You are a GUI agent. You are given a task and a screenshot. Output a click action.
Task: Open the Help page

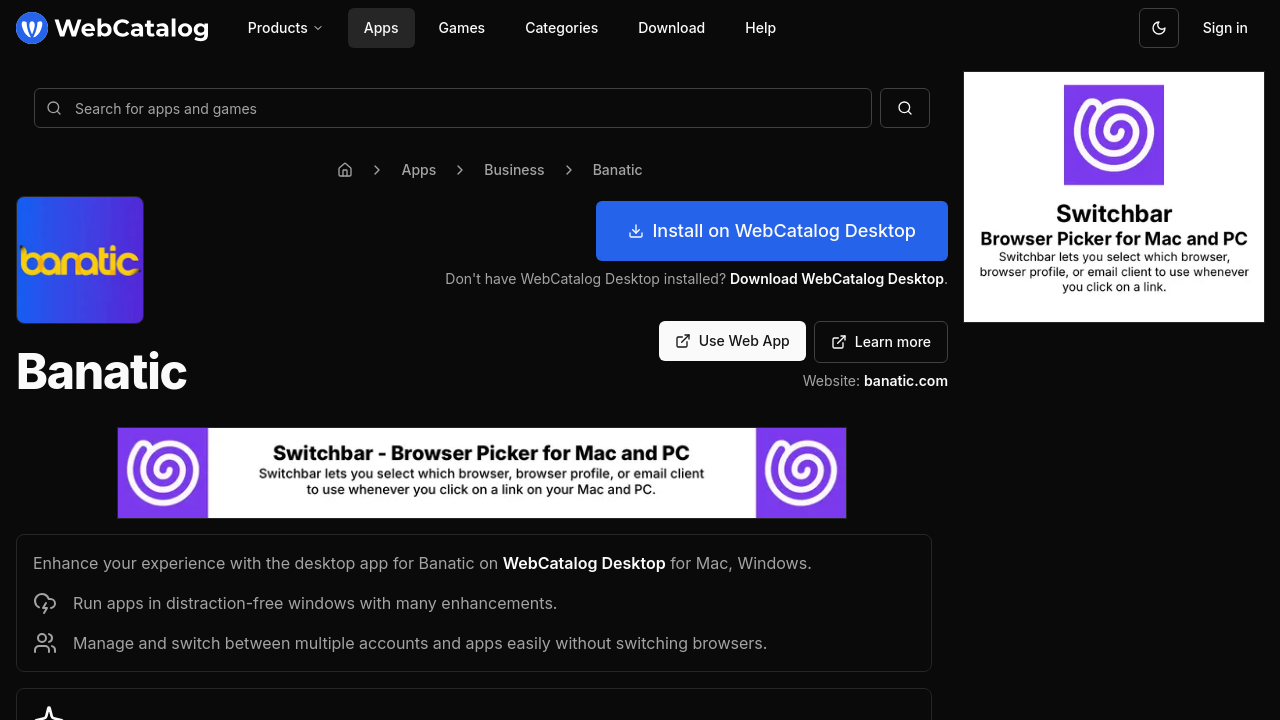760,28
